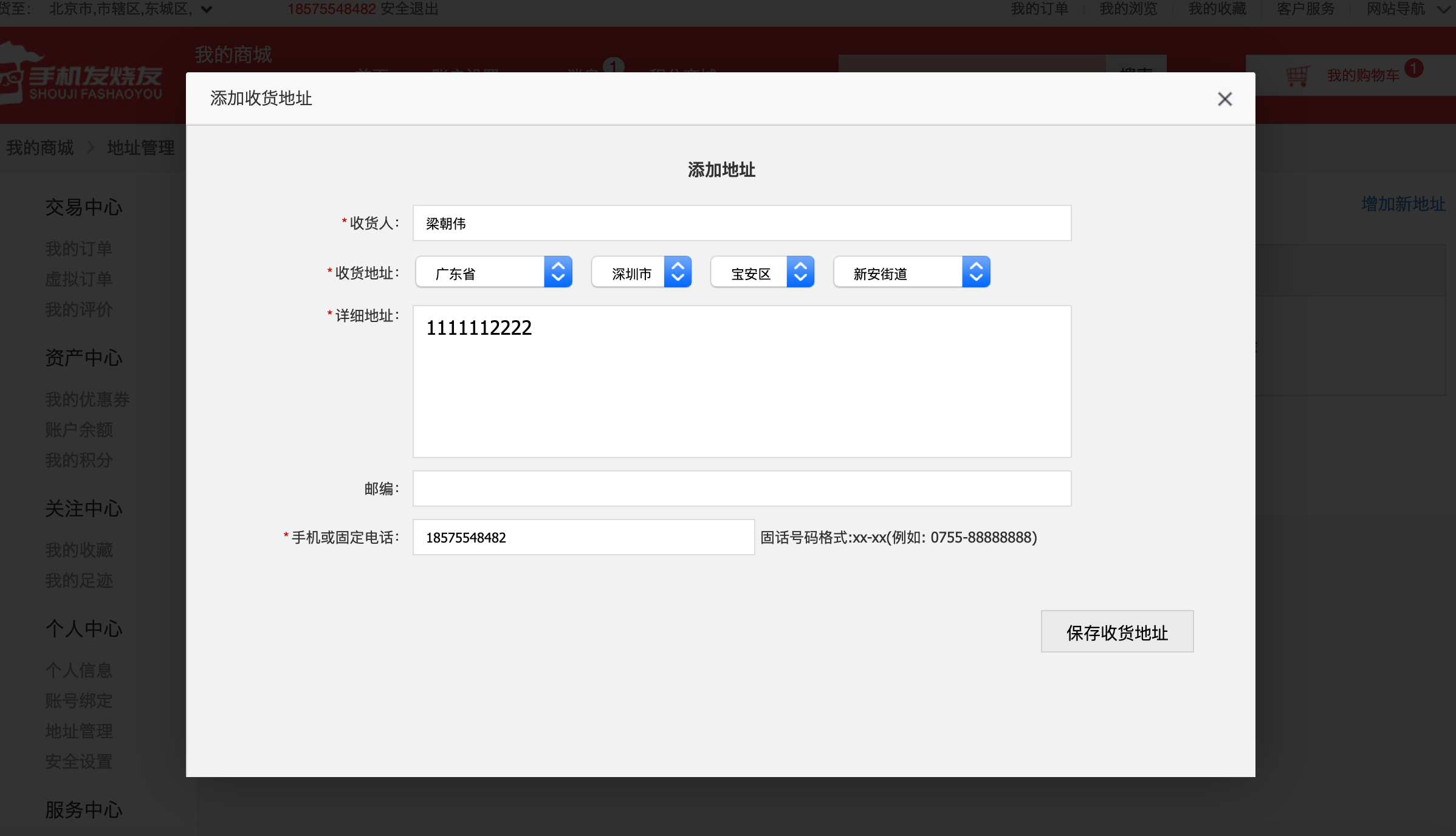The height and width of the screenshot is (836, 1456).
Task: Click 我的商城 header title
Action: (x=233, y=55)
